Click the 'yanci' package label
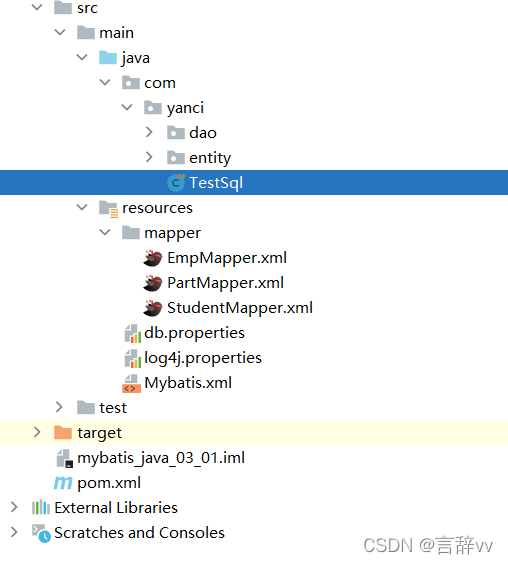The image size is (508, 564). click(x=185, y=108)
